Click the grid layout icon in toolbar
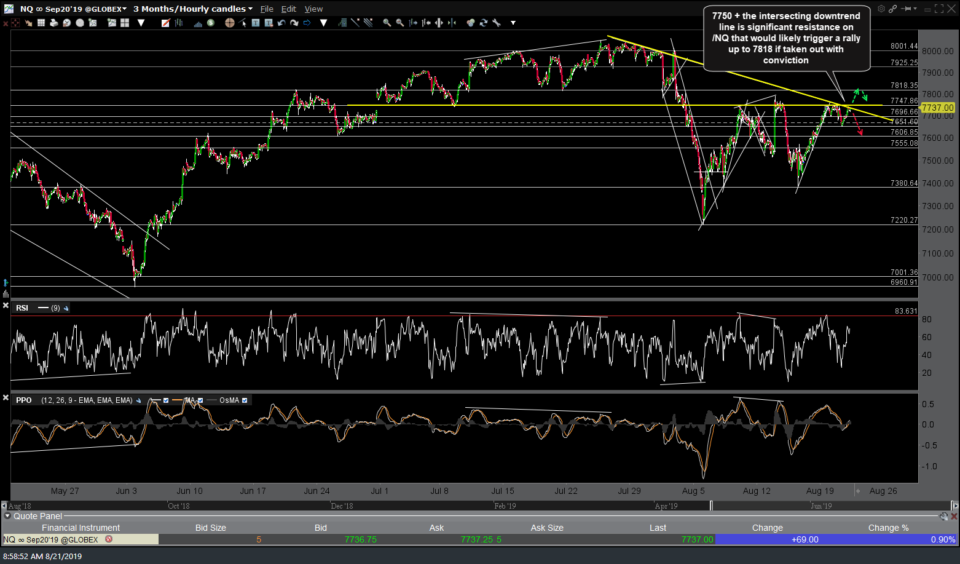The image size is (960, 564). click(41, 23)
